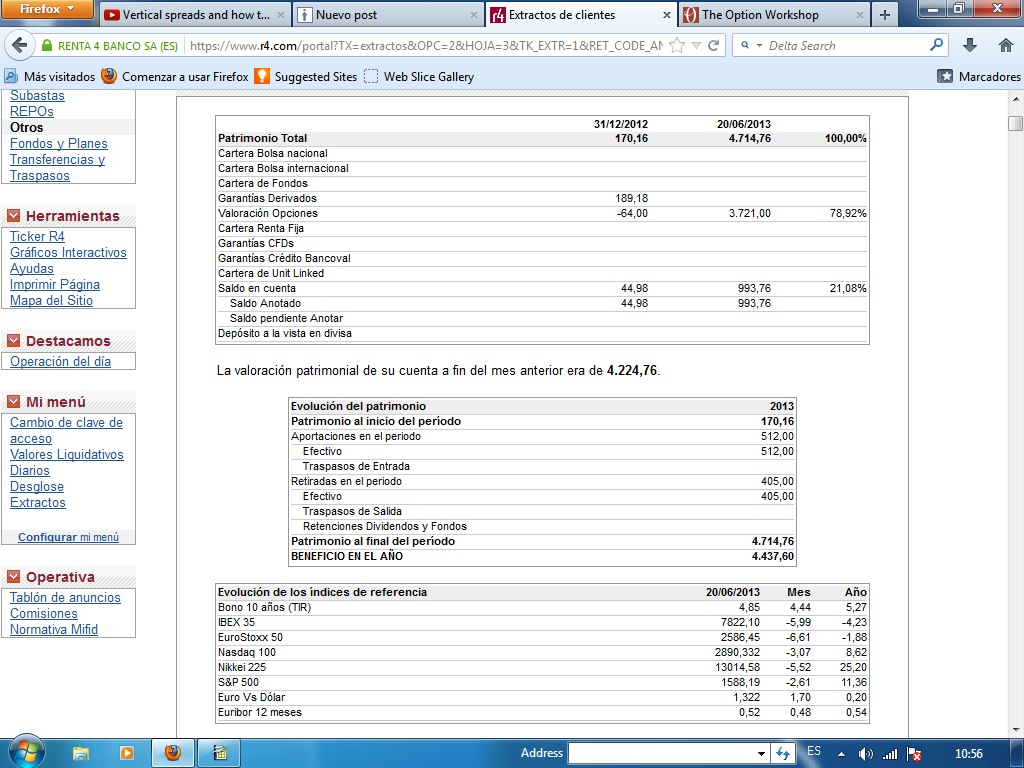Show hidden system tray icons
The width and height of the screenshot is (1024, 768).
(x=841, y=754)
